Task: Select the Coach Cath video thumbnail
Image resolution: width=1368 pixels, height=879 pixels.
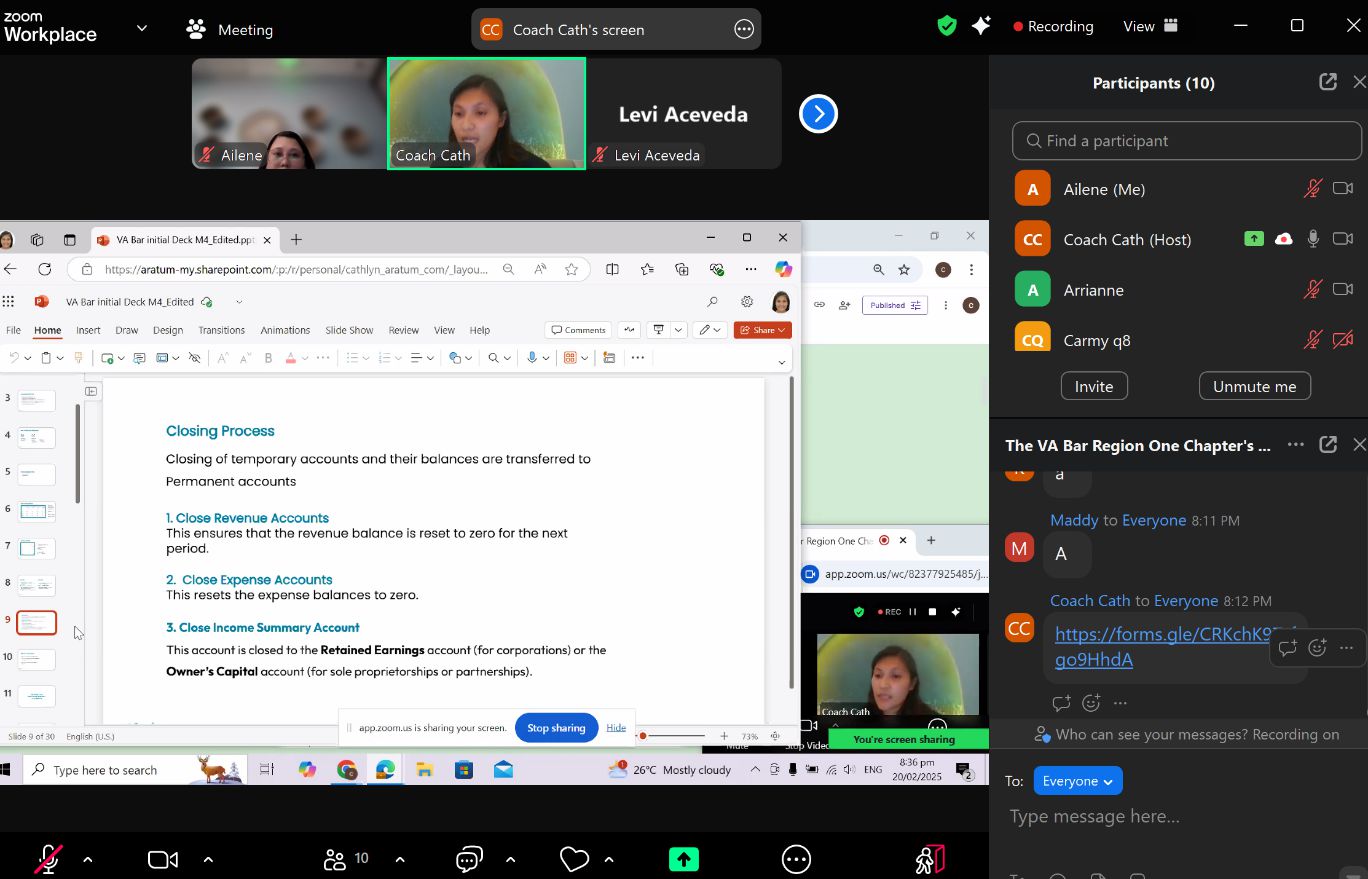Action: coord(486,113)
